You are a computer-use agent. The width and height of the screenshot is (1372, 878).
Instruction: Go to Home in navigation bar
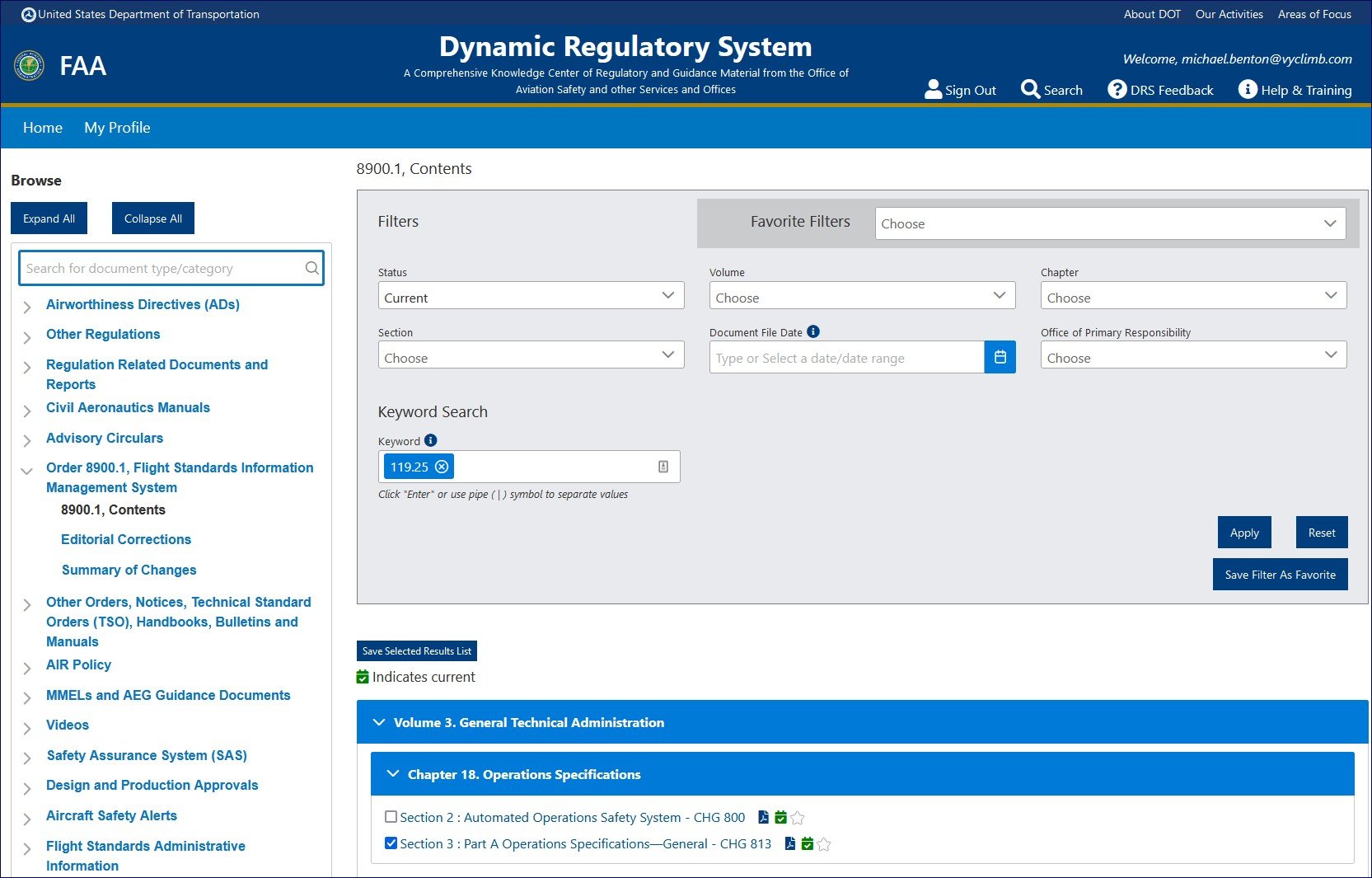point(43,128)
